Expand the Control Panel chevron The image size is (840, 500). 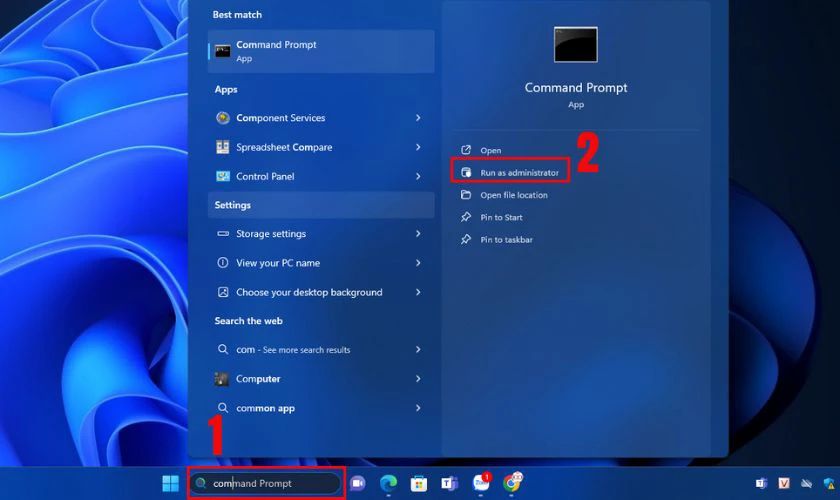(418, 176)
